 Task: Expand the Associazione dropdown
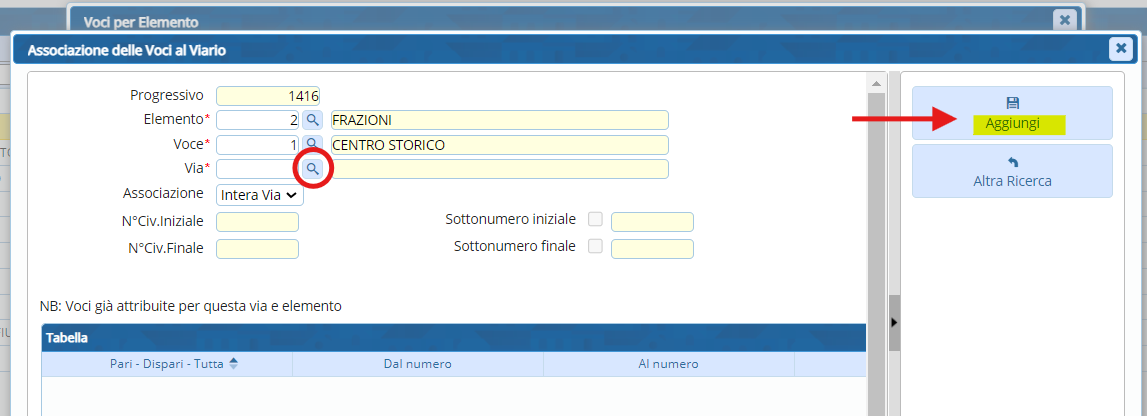click(259, 195)
